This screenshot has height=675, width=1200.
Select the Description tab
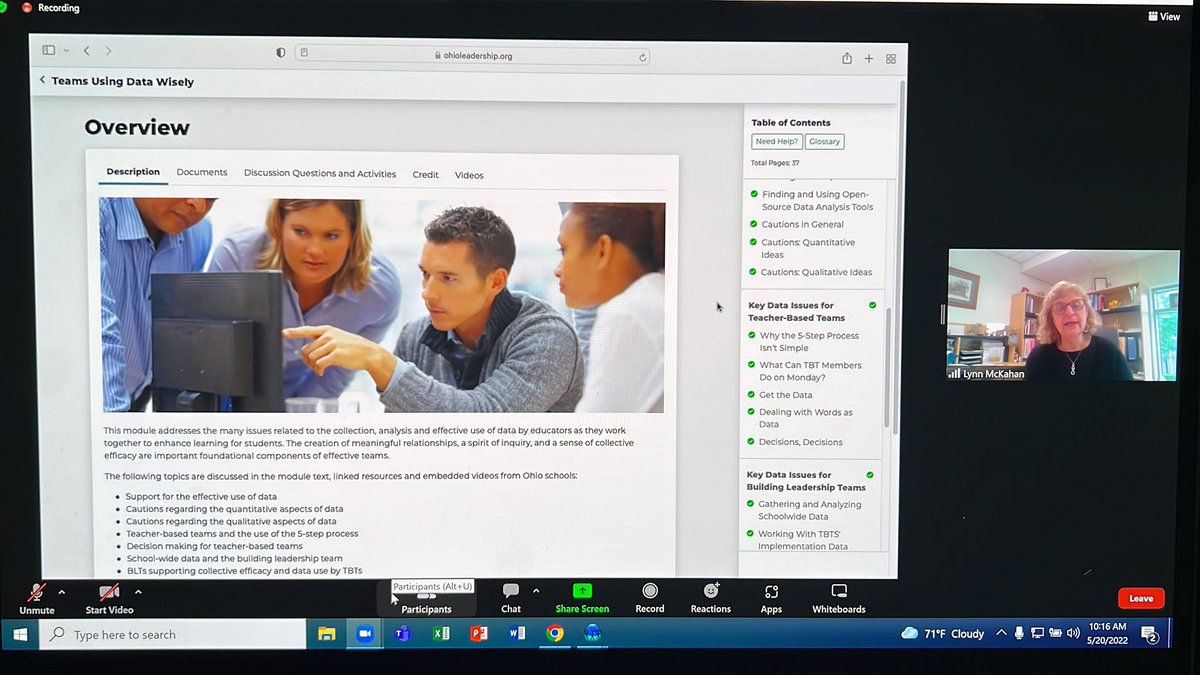point(133,172)
